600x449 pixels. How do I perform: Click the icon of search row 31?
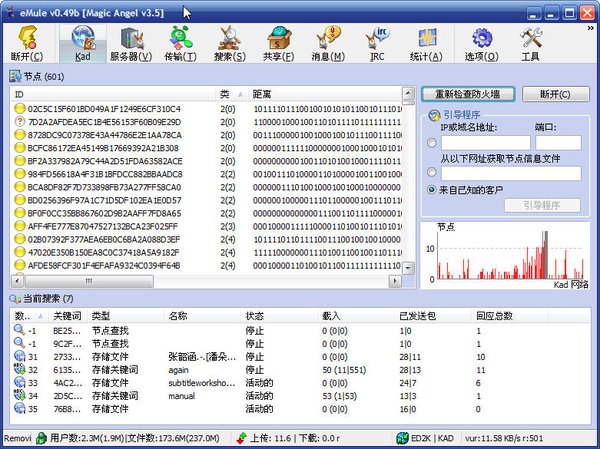pos(19,356)
